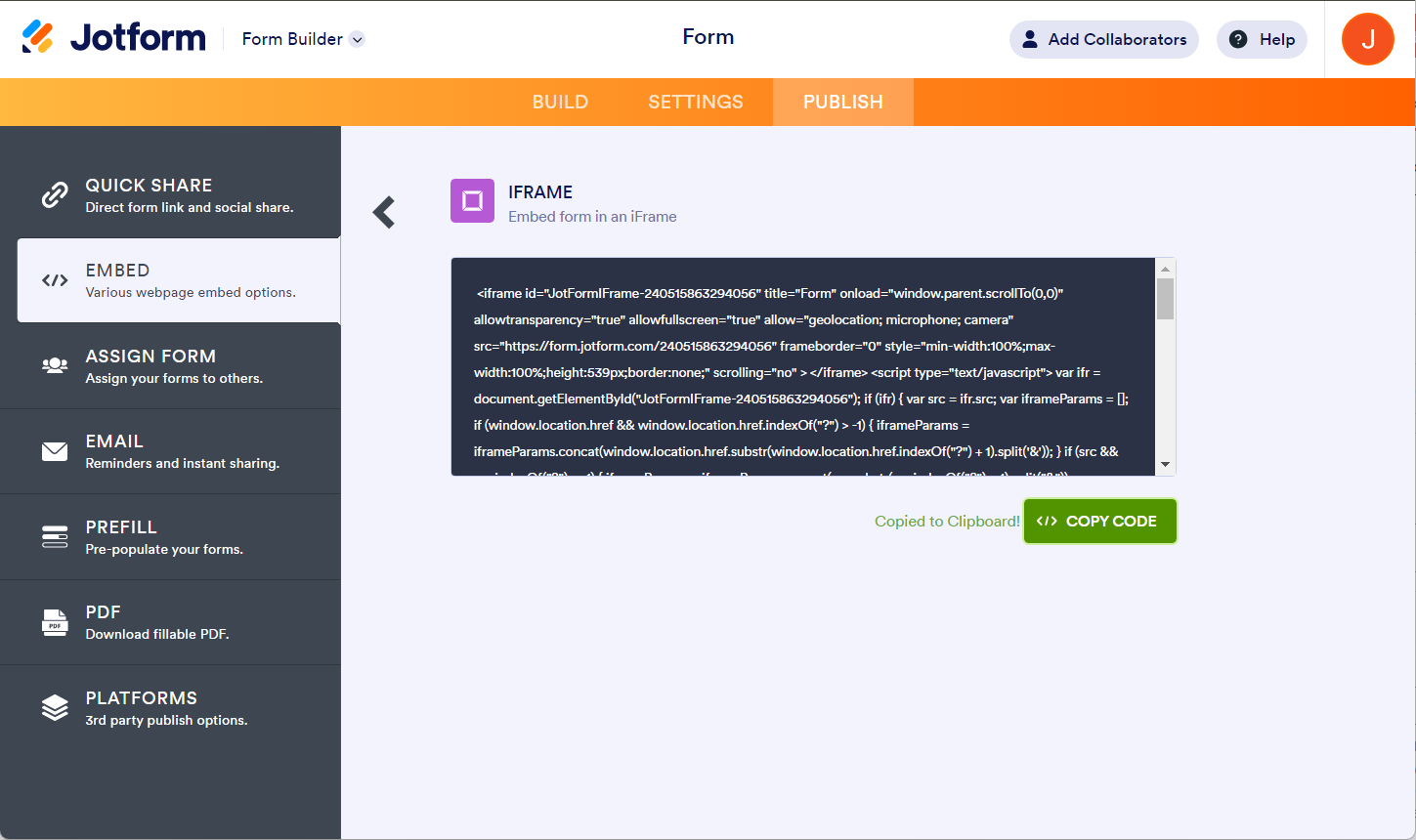Go back using the left chevron arrow
The image size is (1416, 840).
384,212
